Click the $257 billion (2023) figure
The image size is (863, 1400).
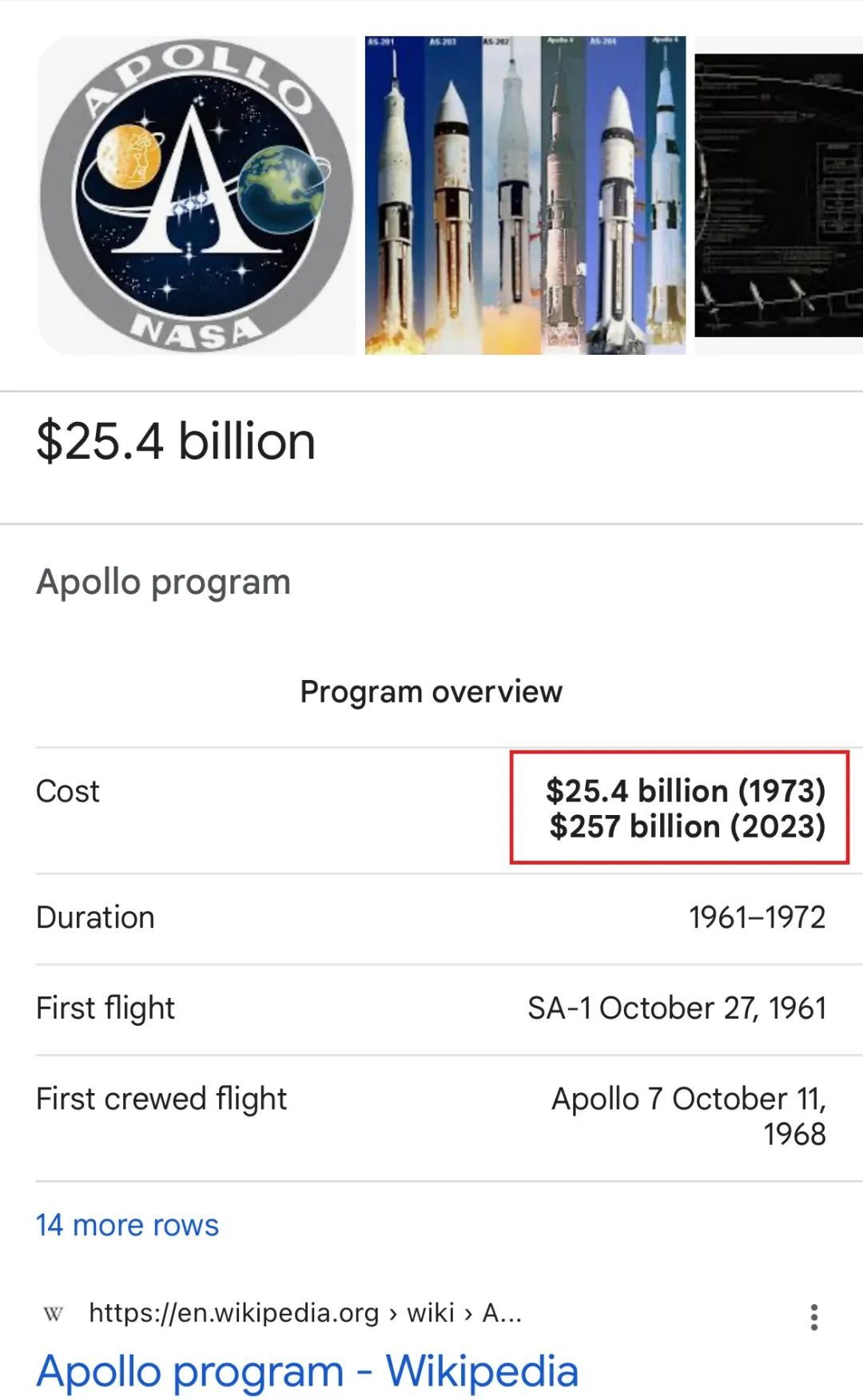click(x=687, y=826)
